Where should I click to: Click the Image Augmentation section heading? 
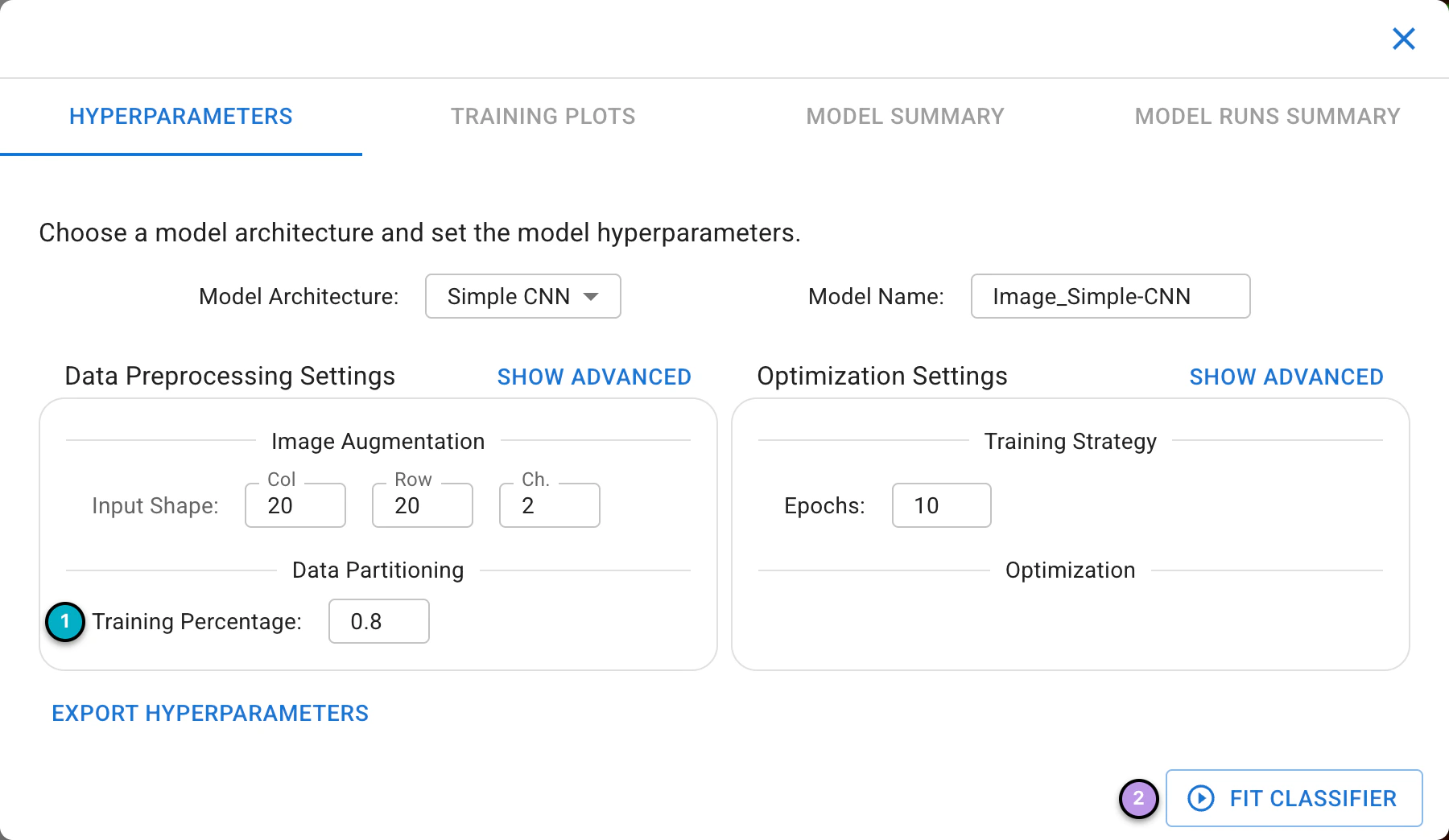(x=378, y=441)
